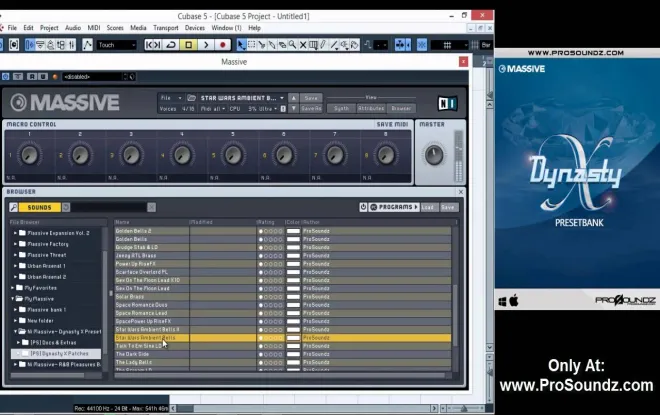Click the browser search magnifier icon
660x415 pixels.
point(13,207)
